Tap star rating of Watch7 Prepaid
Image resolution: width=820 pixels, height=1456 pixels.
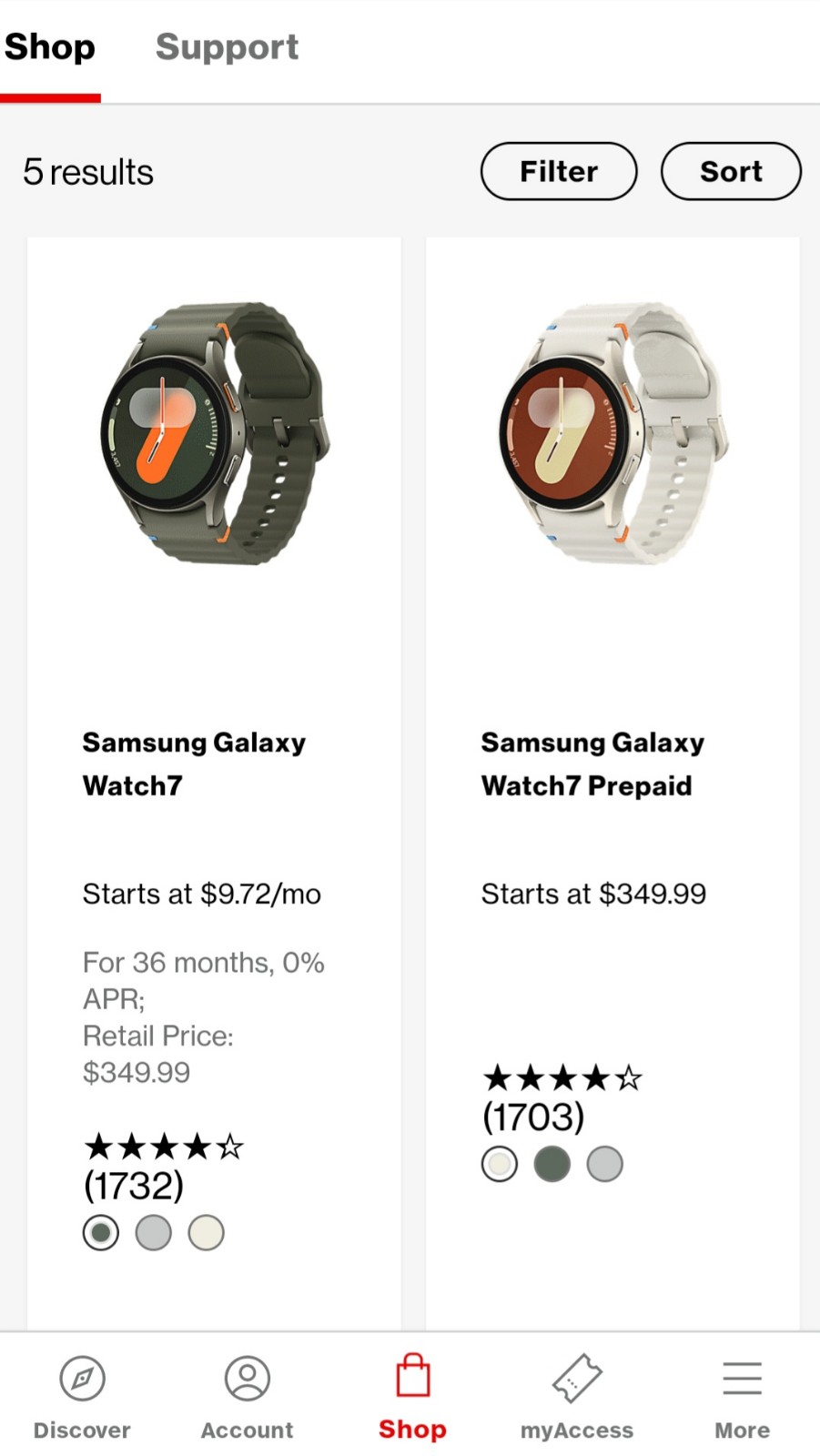click(562, 1078)
